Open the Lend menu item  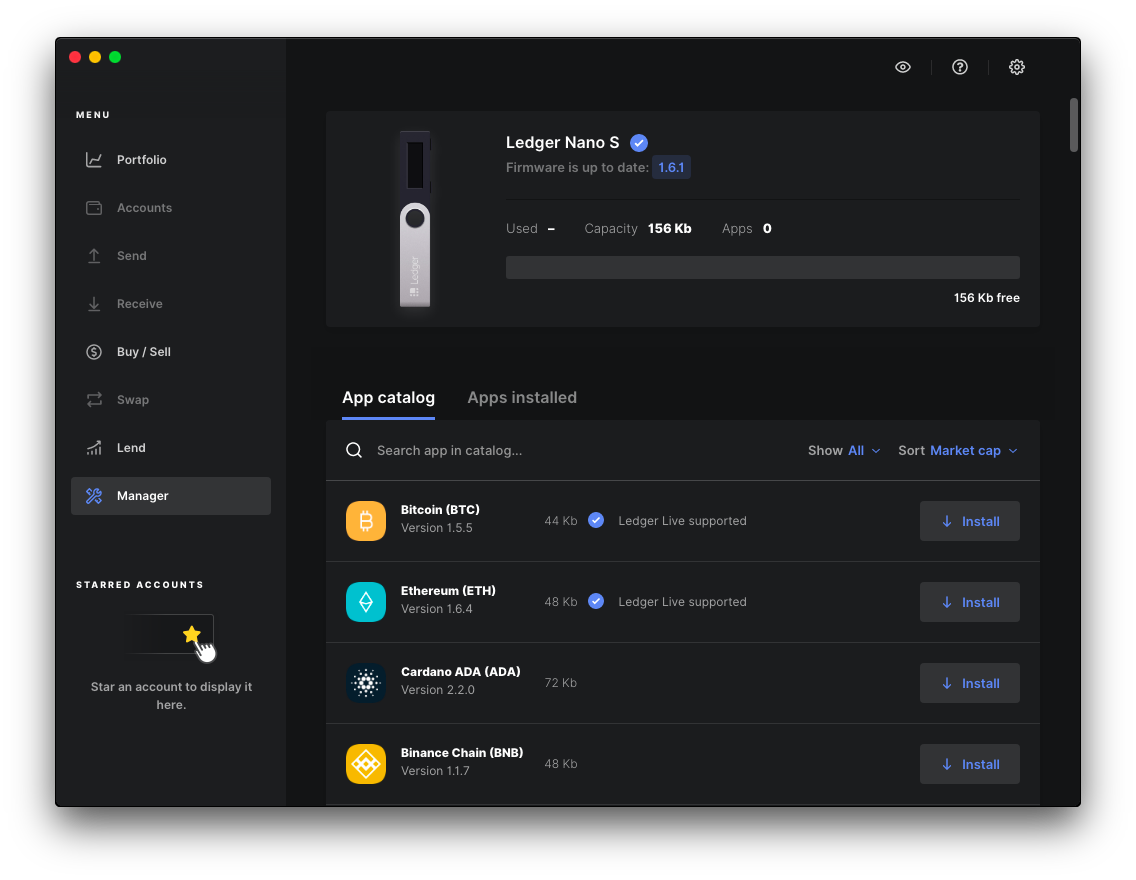[171, 448]
